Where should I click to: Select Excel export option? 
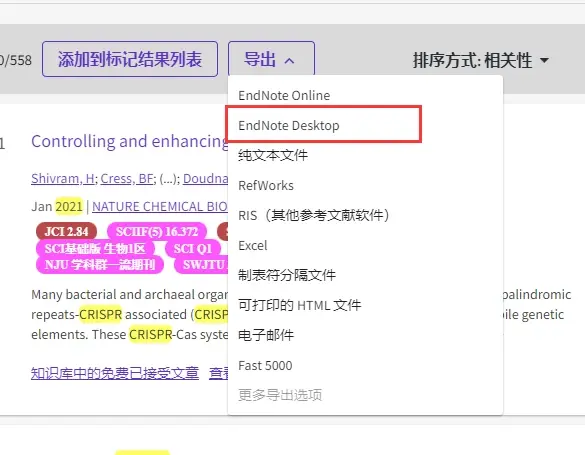click(253, 245)
